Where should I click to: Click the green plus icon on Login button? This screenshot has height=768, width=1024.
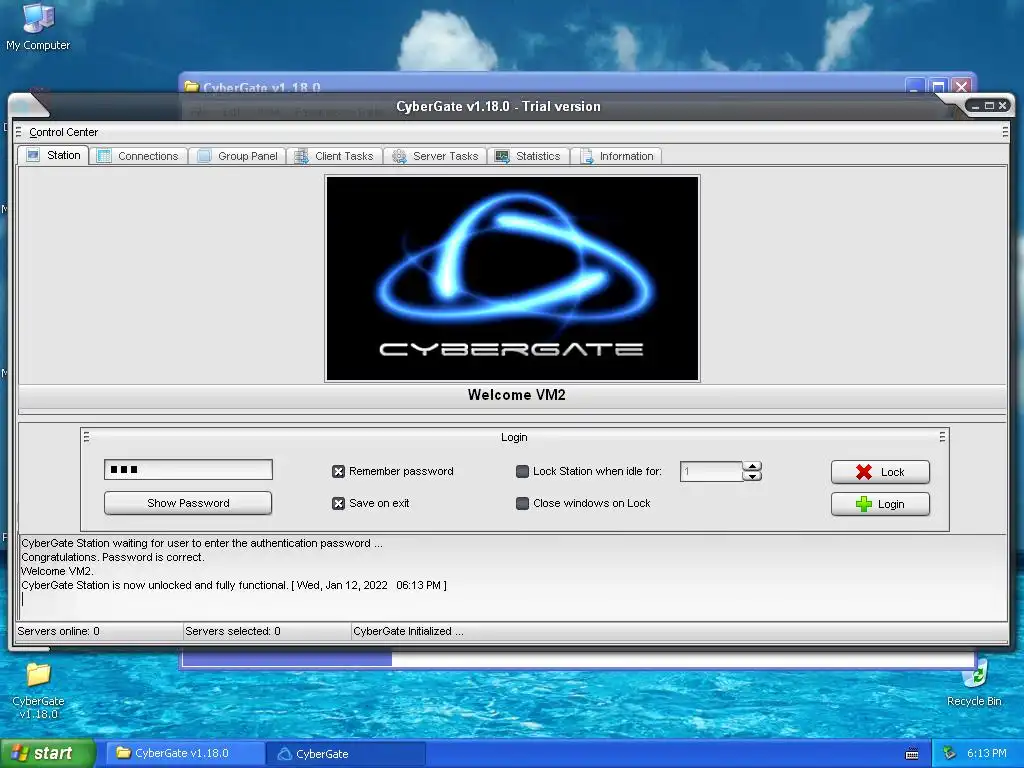pyautogui.click(x=864, y=504)
